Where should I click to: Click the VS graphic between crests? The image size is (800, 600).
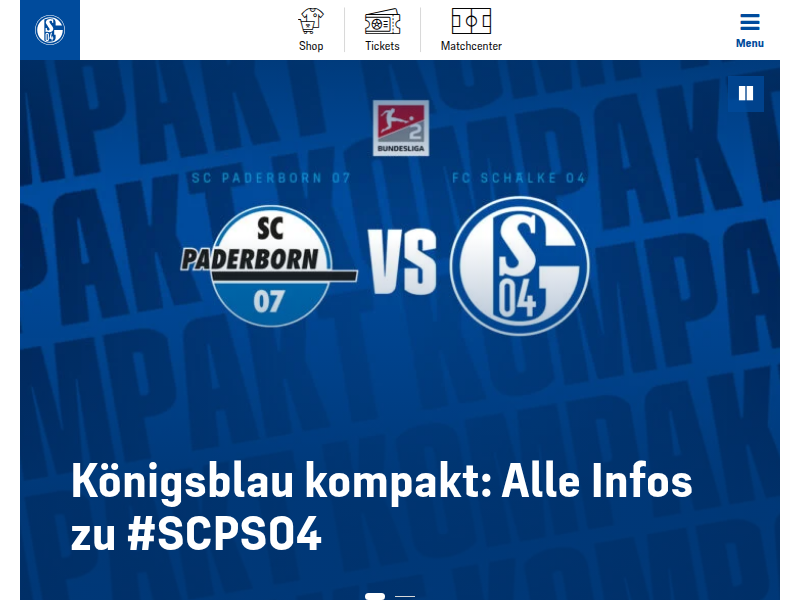[x=403, y=262]
